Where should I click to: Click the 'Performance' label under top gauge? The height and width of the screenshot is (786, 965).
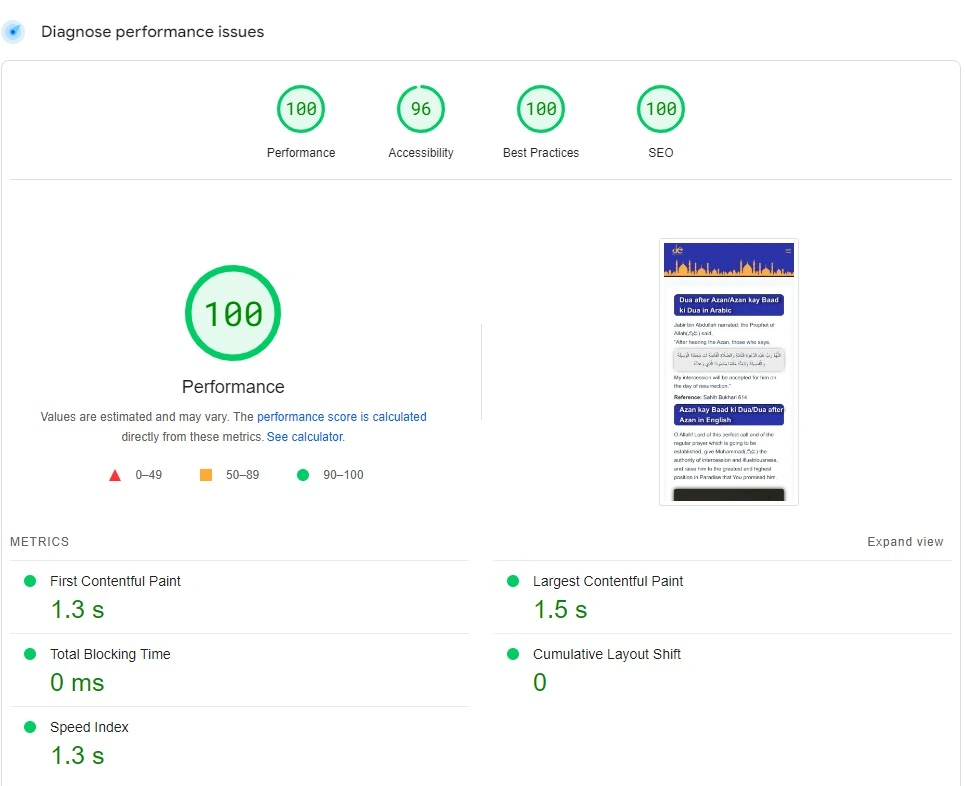(301, 153)
